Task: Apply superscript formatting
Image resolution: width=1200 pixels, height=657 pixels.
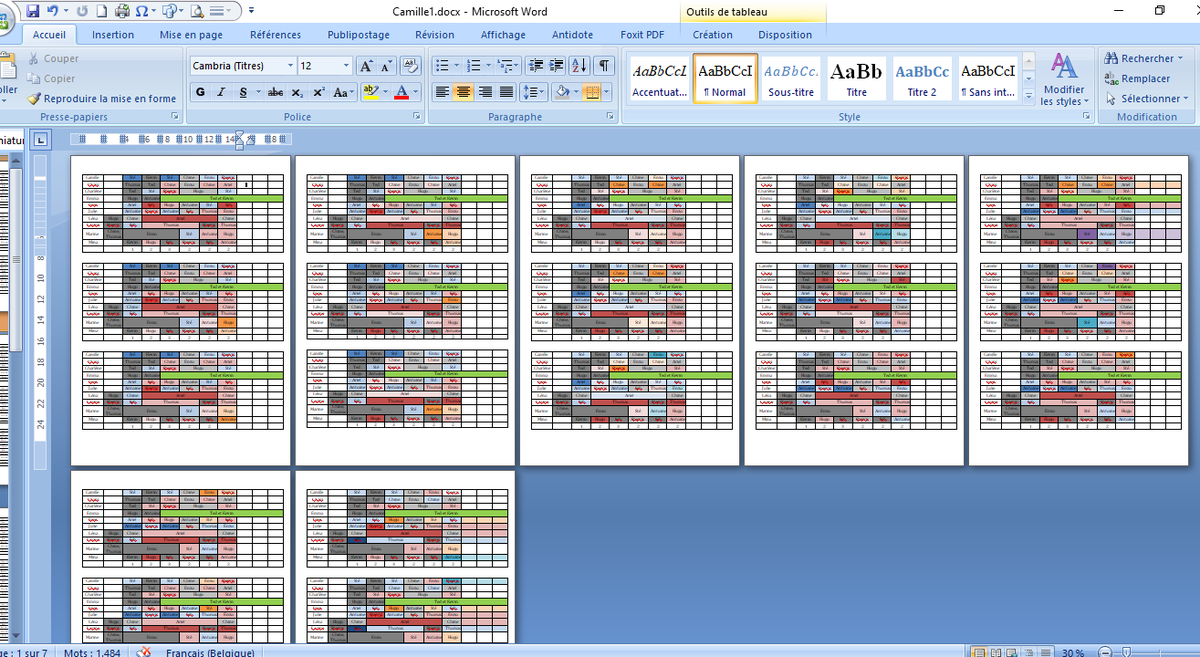Action: [x=318, y=92]
